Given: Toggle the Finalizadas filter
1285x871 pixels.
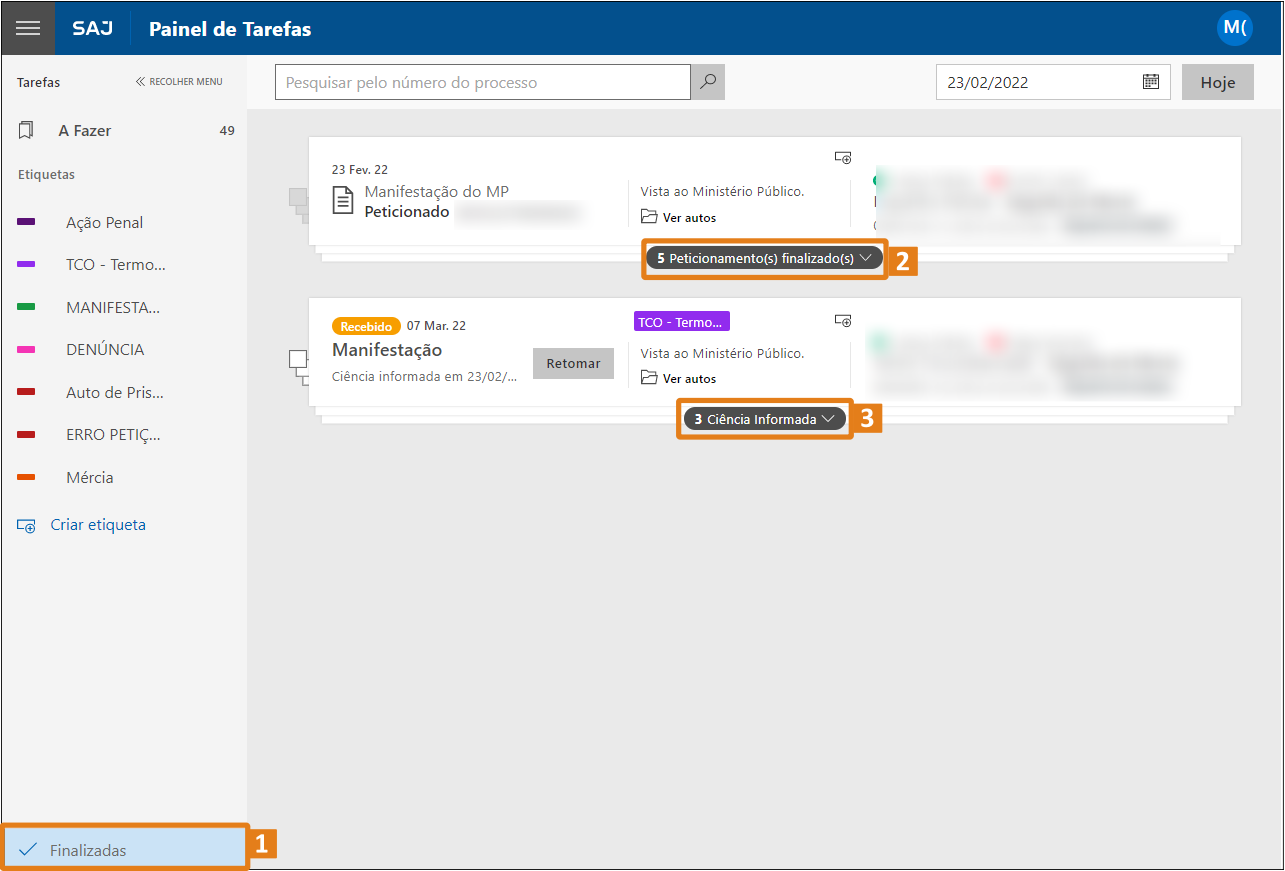Looking at the screenshot, I should click(88, 850).
